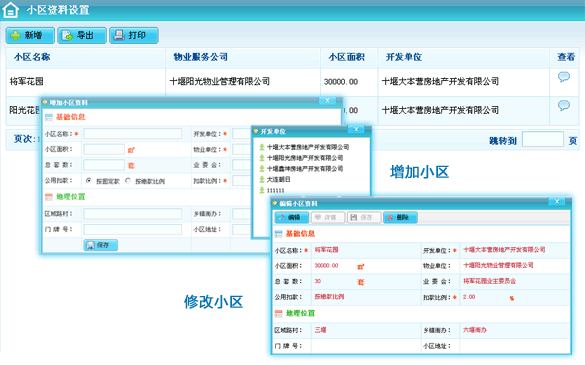Click 十堰阳光物业管理有限公司 in the table

pyautogui.click(x=219, y=81)
